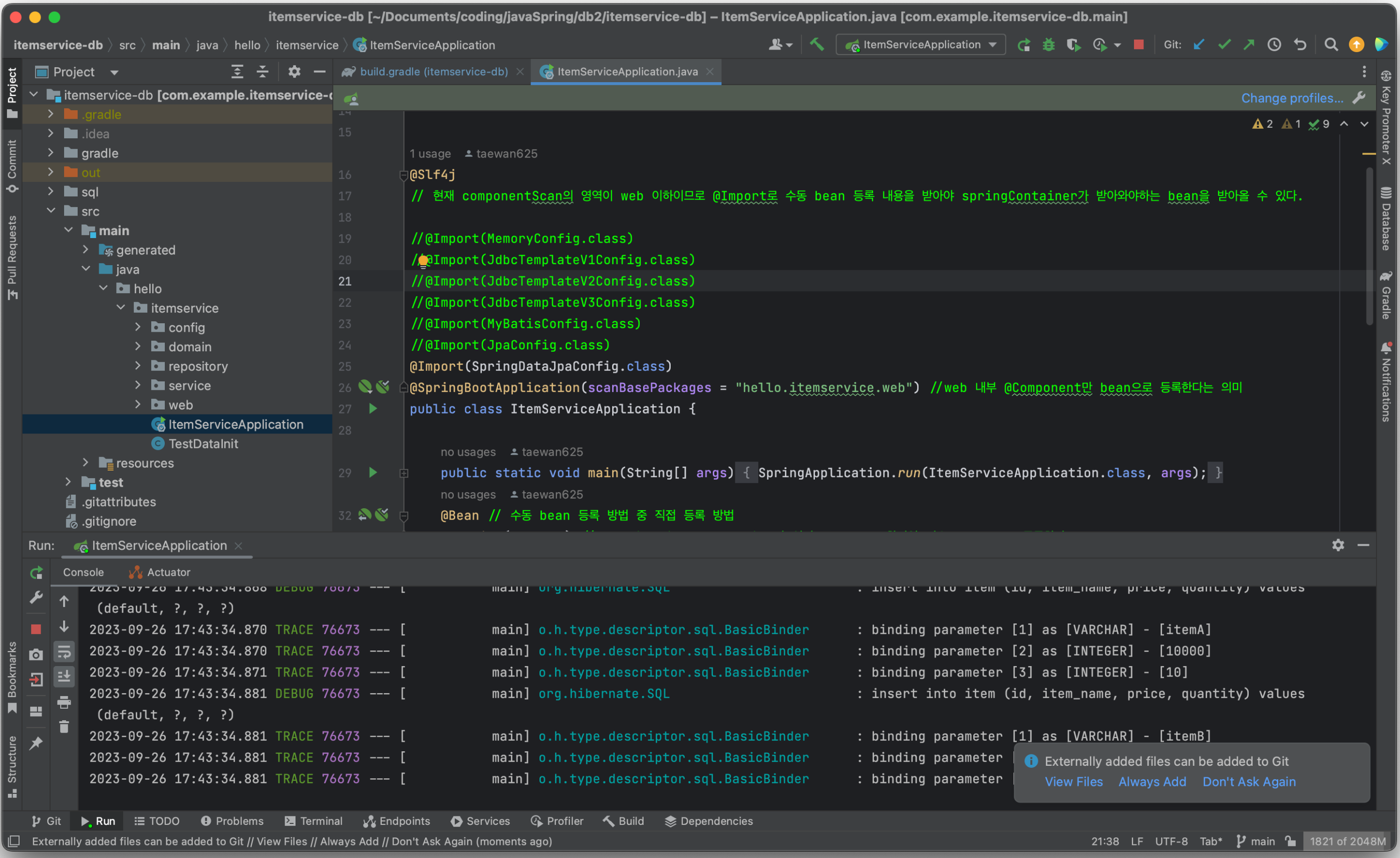This screenshot has height=858, width=1400.
Task: Open the ItemServiceApplication run configuration dropdown
Action: pyautogui.click(x=921, y=45)
